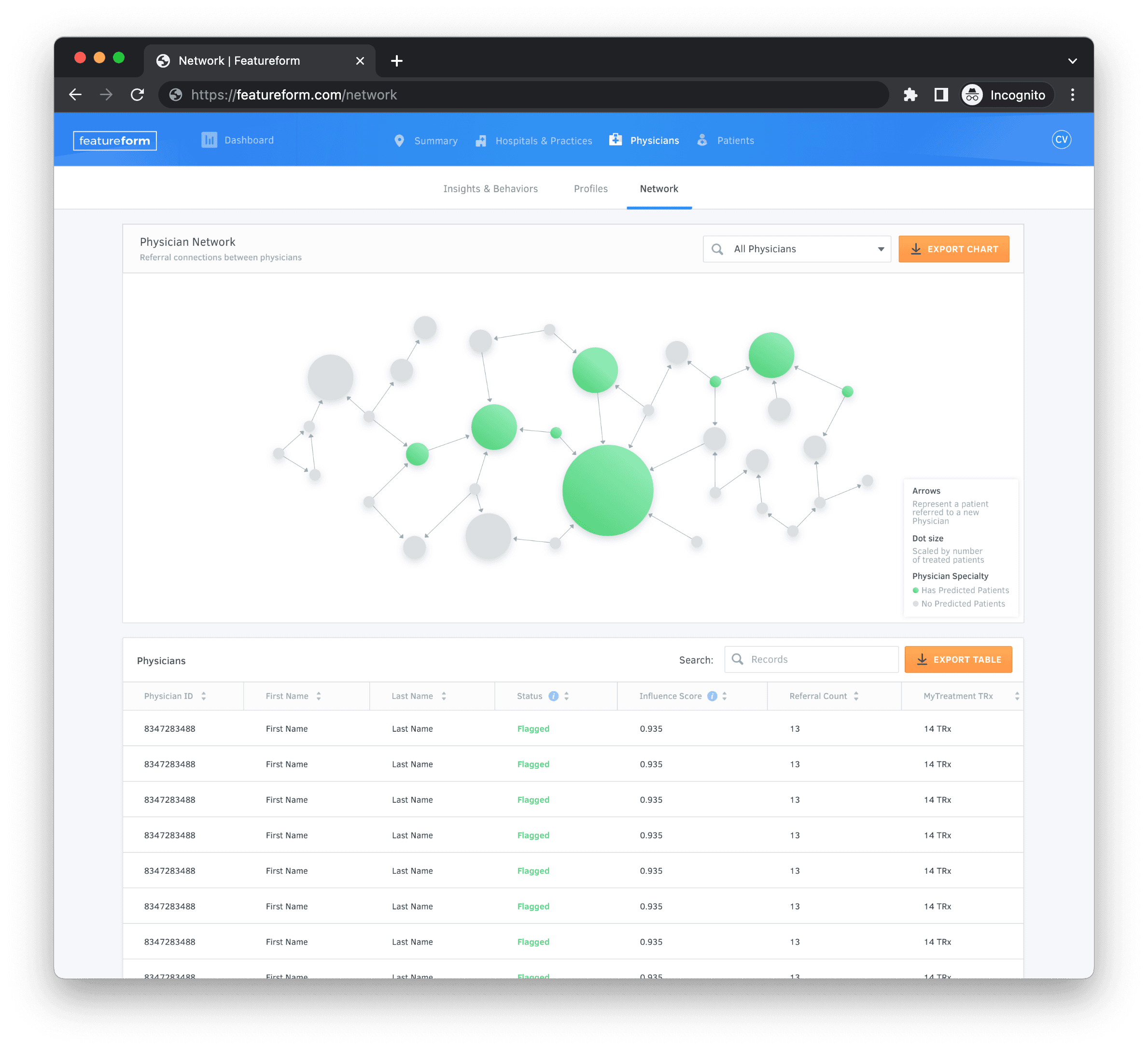Viewport: 1148px width, 1050px height.
Task: Click the Status info icon
Action: click(x=553, y=696)
